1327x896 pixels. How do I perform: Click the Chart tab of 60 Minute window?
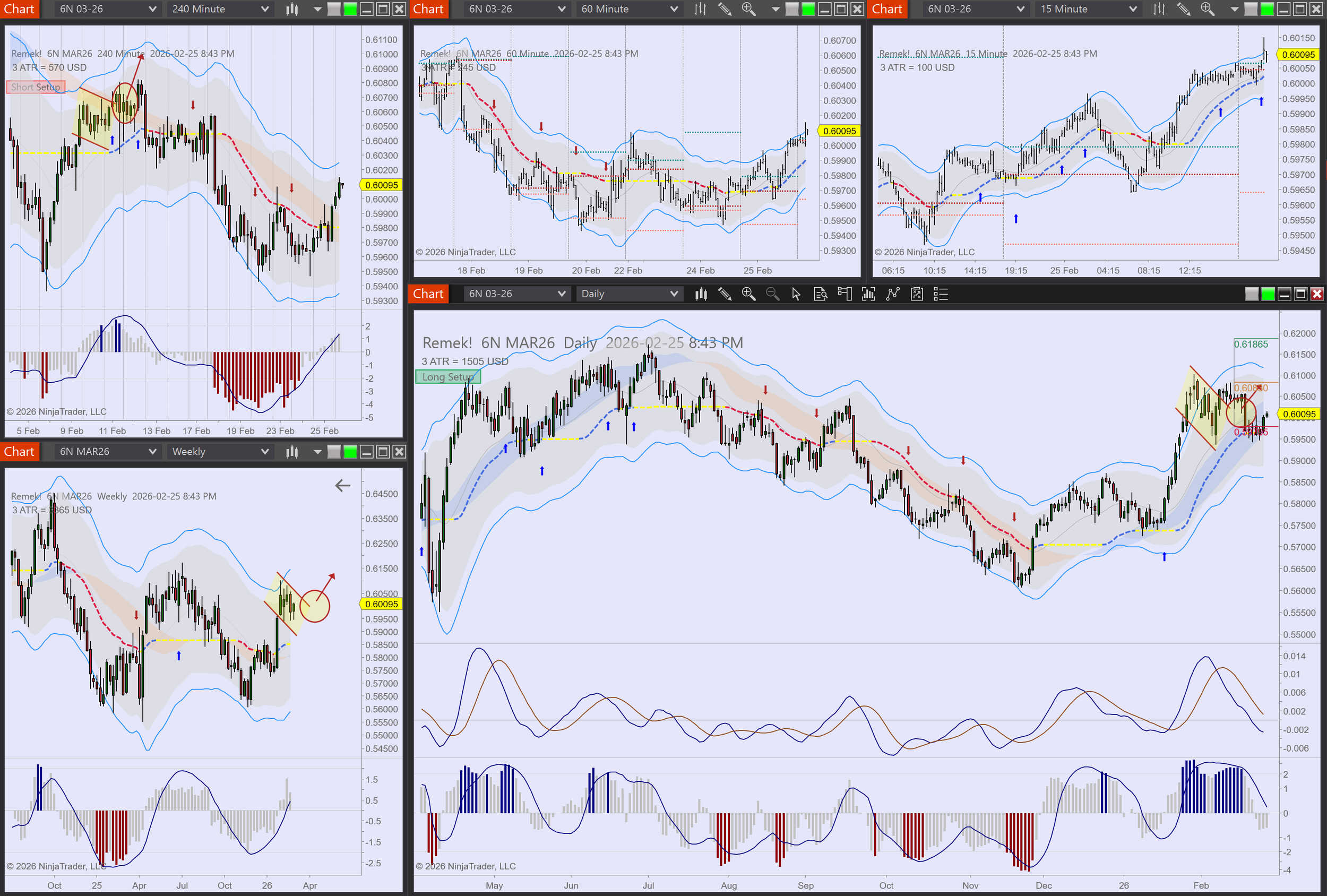(428, 9)
